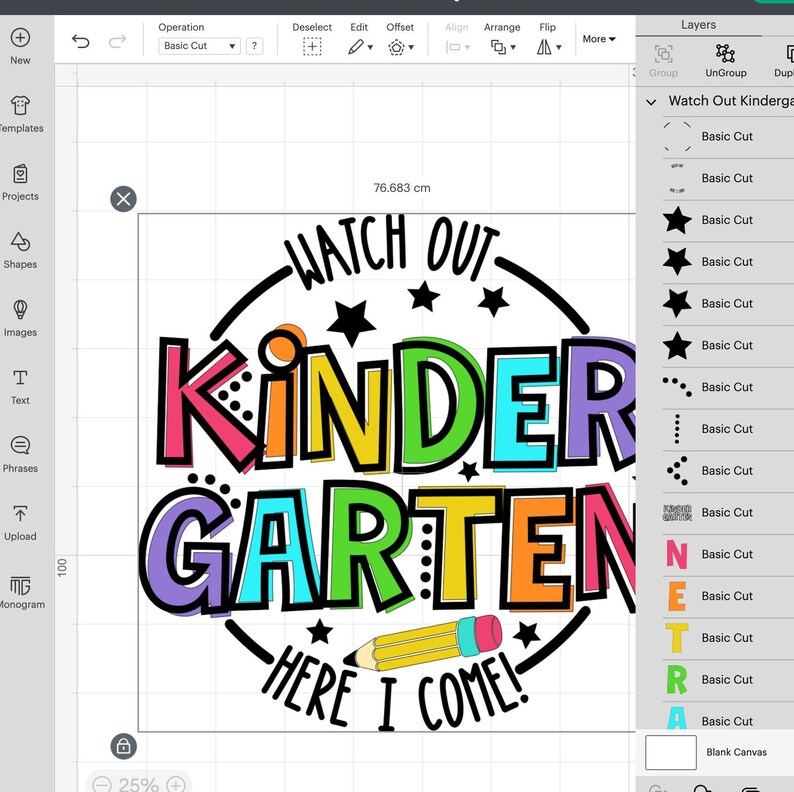Select the yellow T letter layer
This screenshot has height=792, width=794.
(x=728, y=638)
